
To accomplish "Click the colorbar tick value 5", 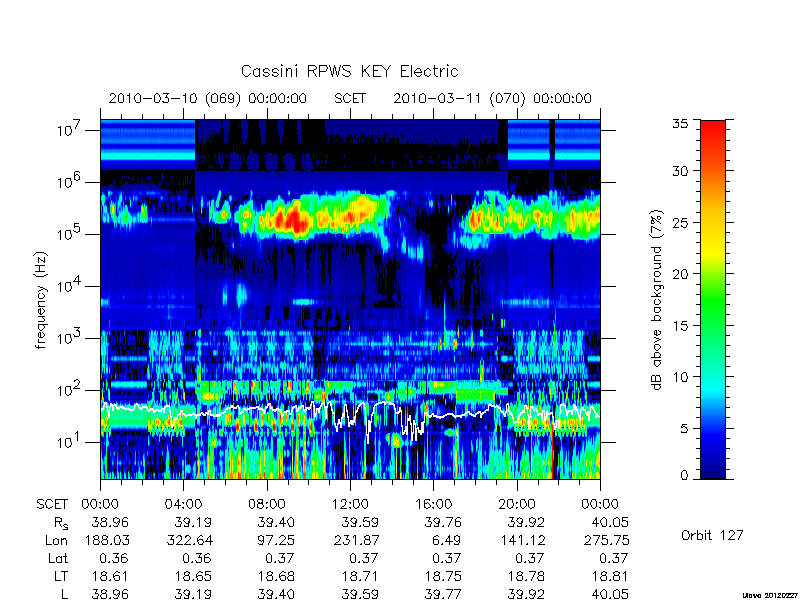I will click(x=684, y=429).
